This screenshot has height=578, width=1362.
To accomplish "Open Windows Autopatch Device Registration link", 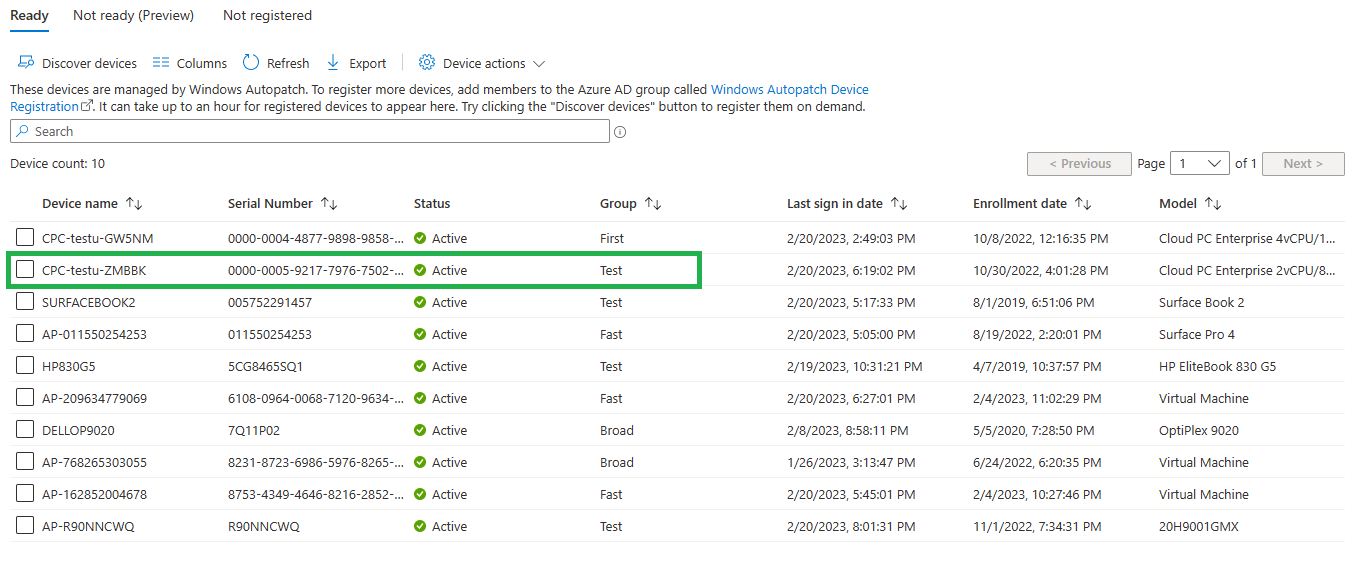I will 440,98.
